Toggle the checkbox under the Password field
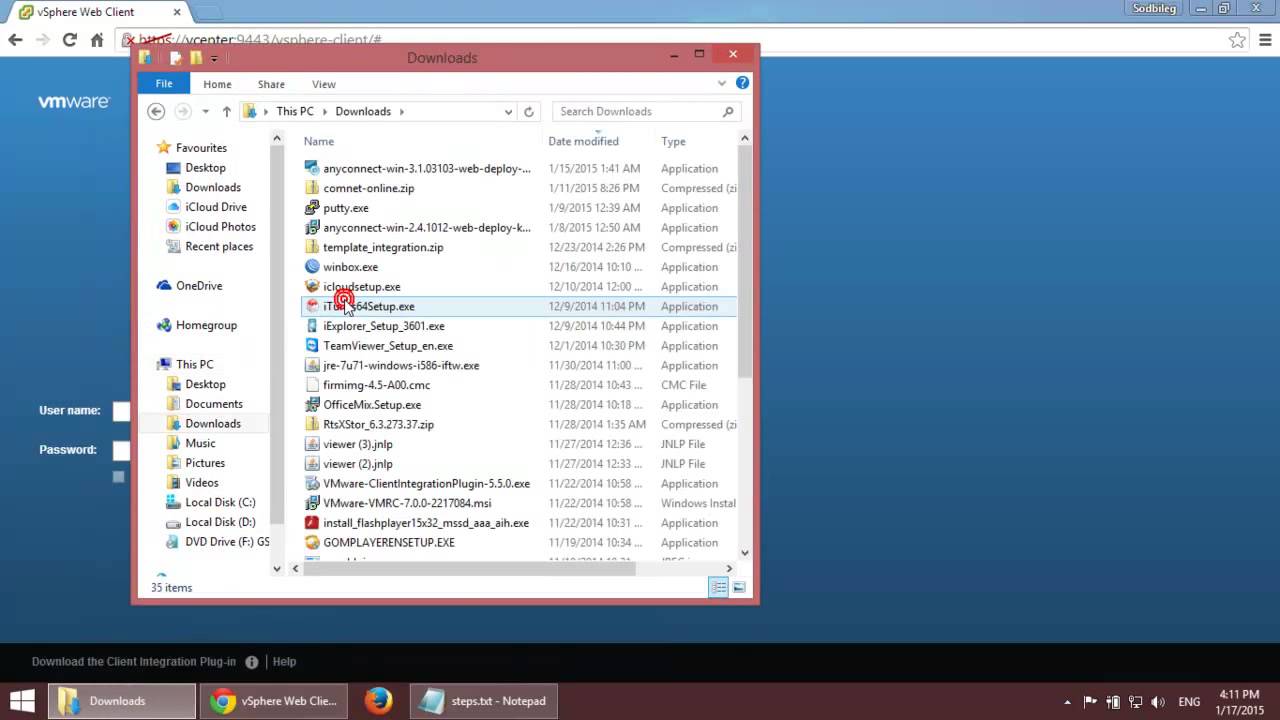The image size is (1280, 720). [x=118, y=477]
